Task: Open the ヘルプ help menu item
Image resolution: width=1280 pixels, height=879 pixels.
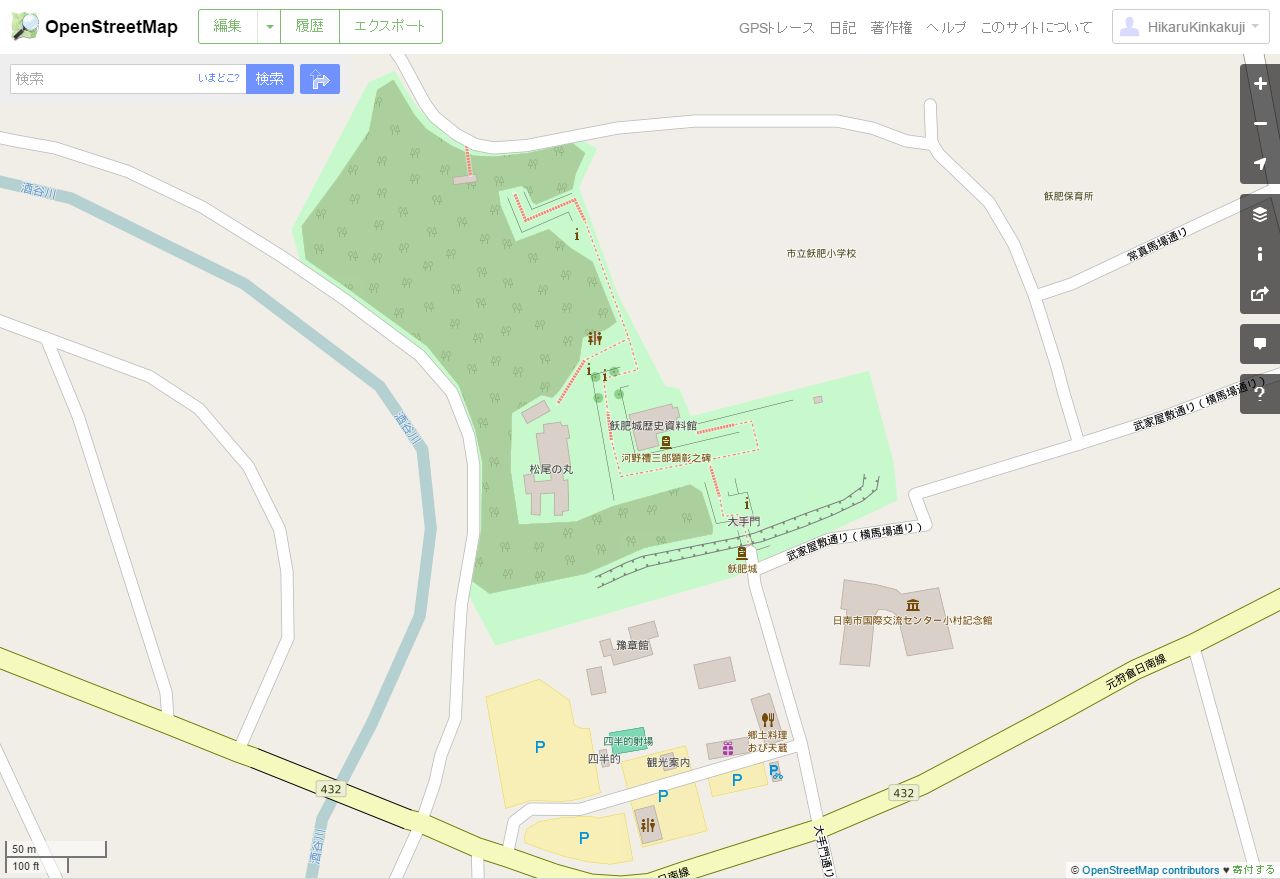Action: [x=946, y=28]
